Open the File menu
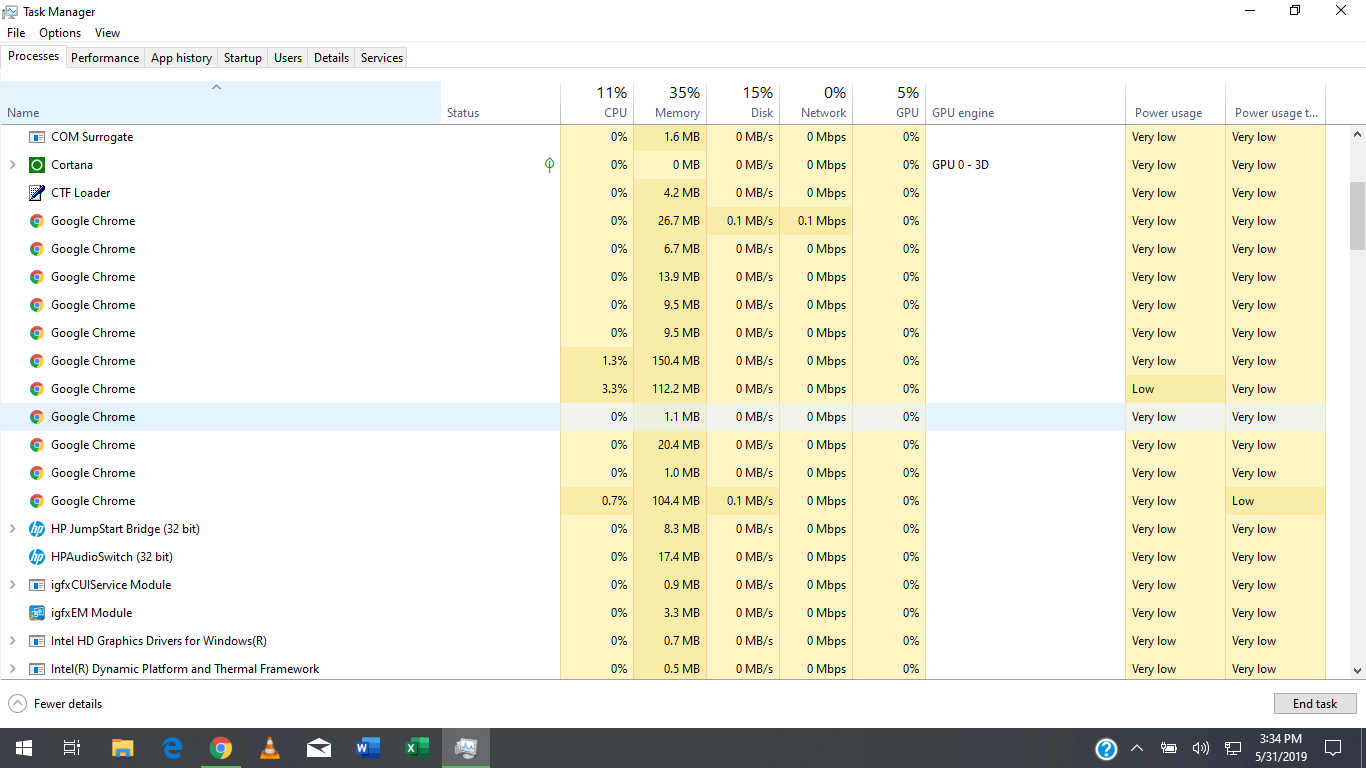Image resolution: width=1366 pixels, height=768 pixels. [16, 33]
